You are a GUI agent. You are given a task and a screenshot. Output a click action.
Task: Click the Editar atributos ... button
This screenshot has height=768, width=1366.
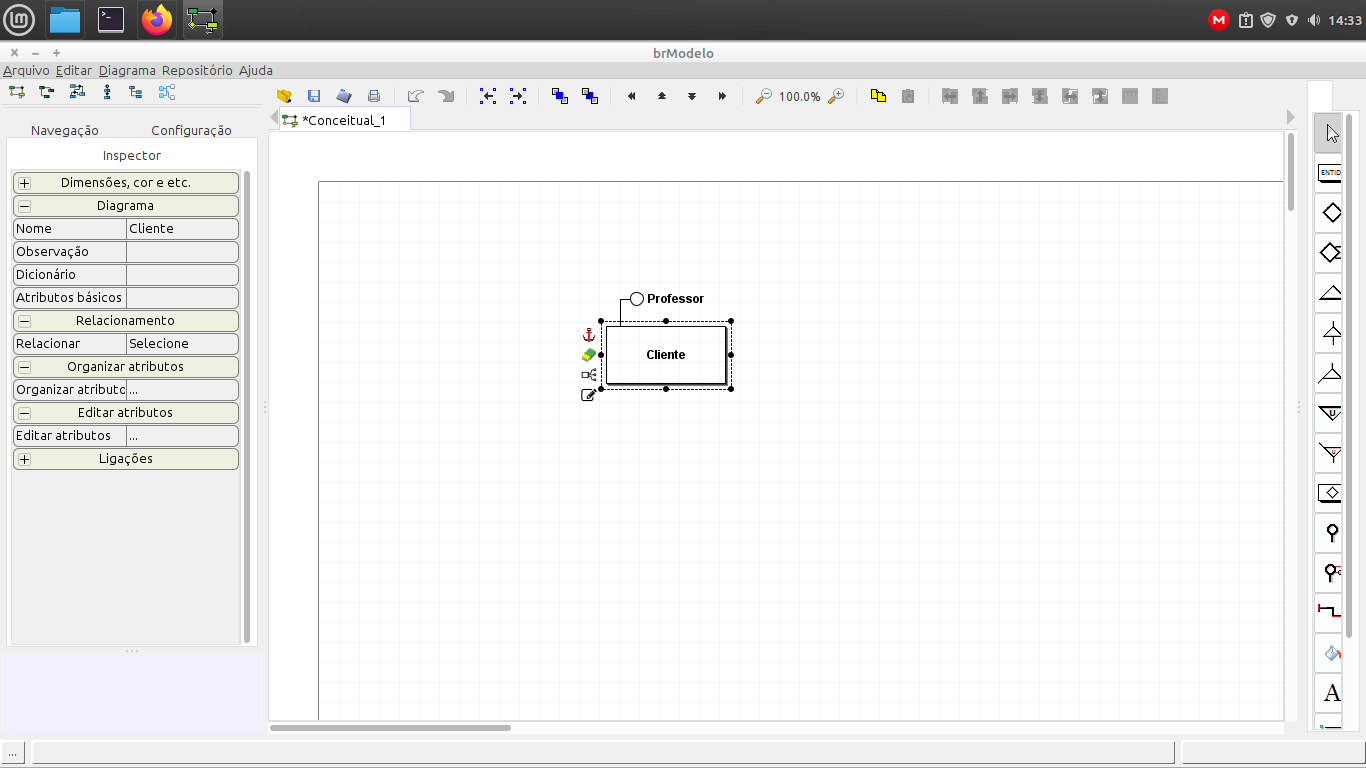182,436
